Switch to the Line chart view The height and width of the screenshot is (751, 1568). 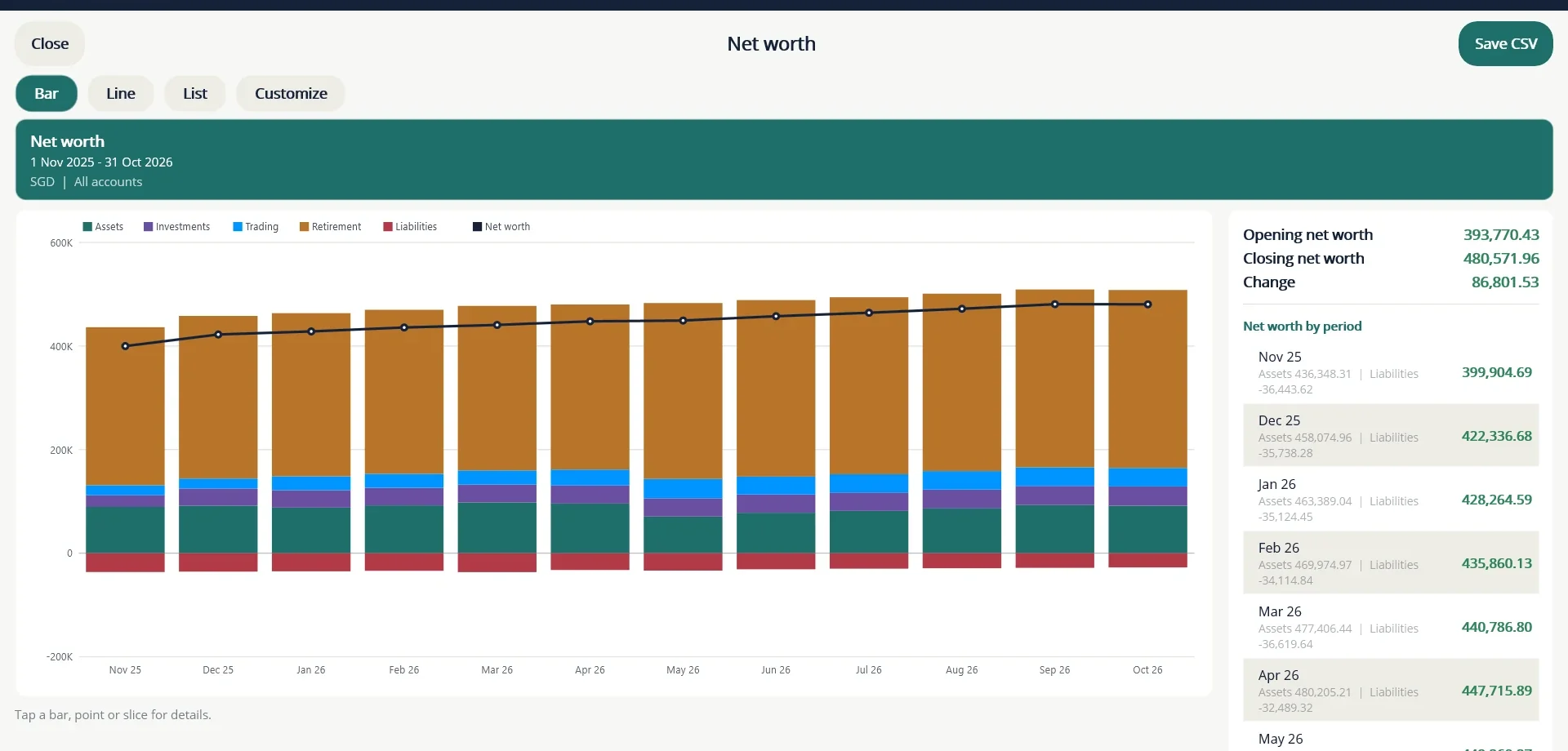tap(121, 94)
